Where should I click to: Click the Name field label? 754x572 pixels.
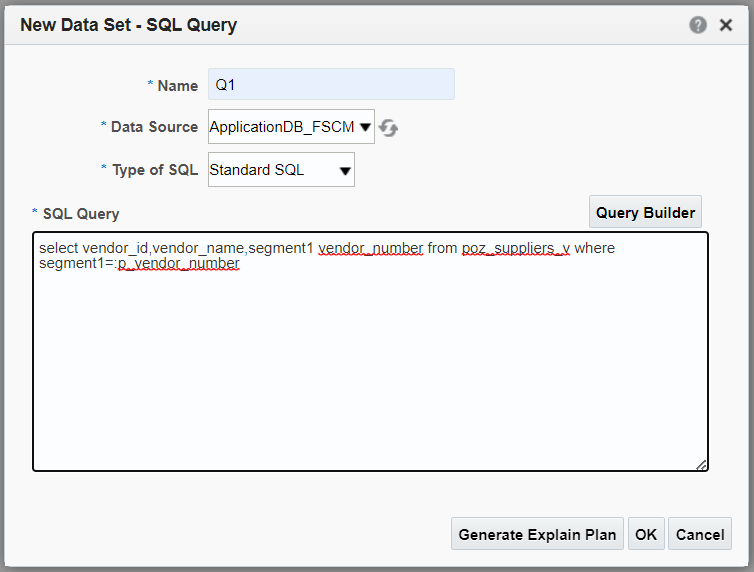[177, 86]
